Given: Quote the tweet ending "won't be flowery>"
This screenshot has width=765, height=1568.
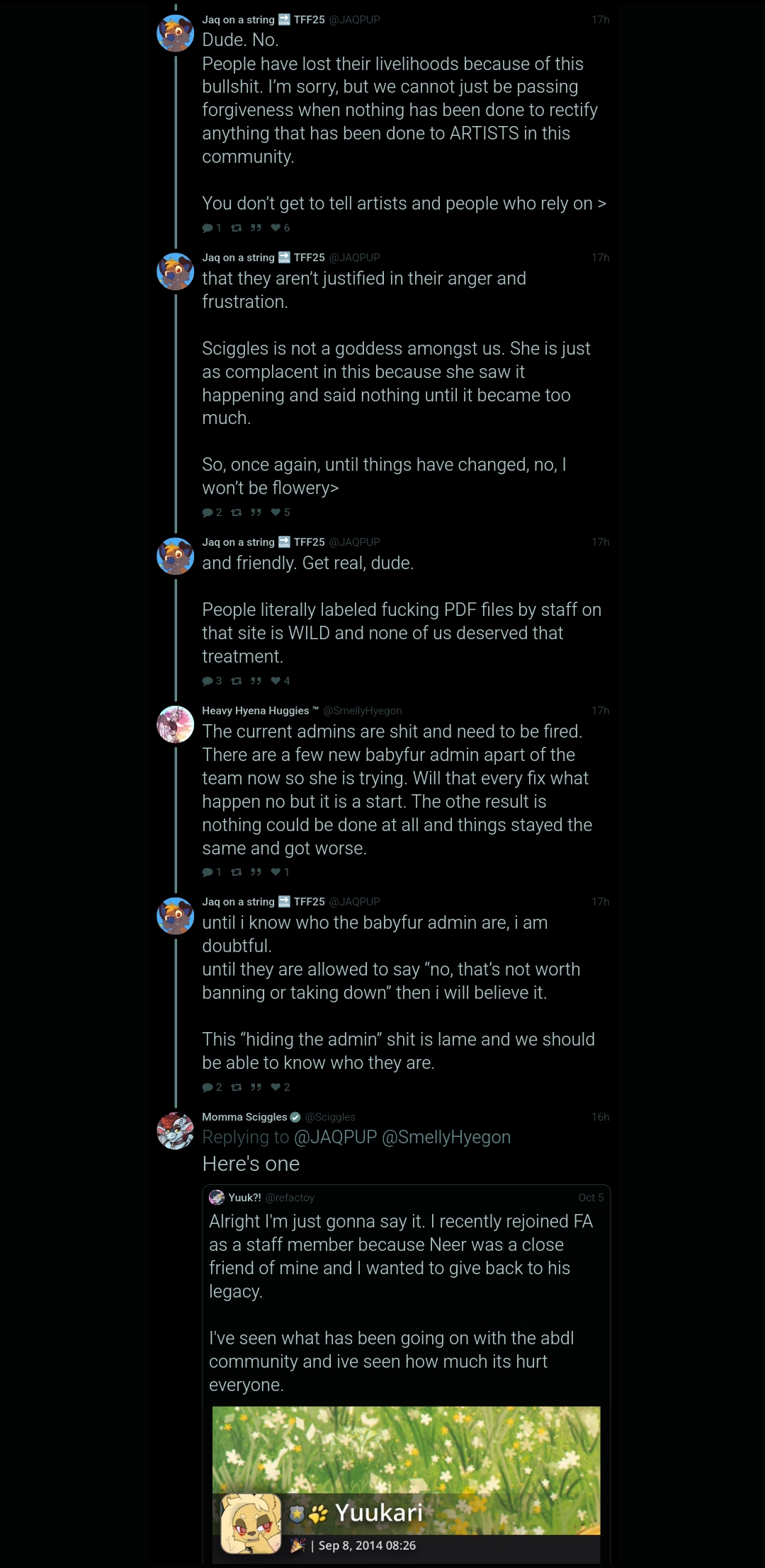Looking at the screenshot, I should [x=256, y=513].
